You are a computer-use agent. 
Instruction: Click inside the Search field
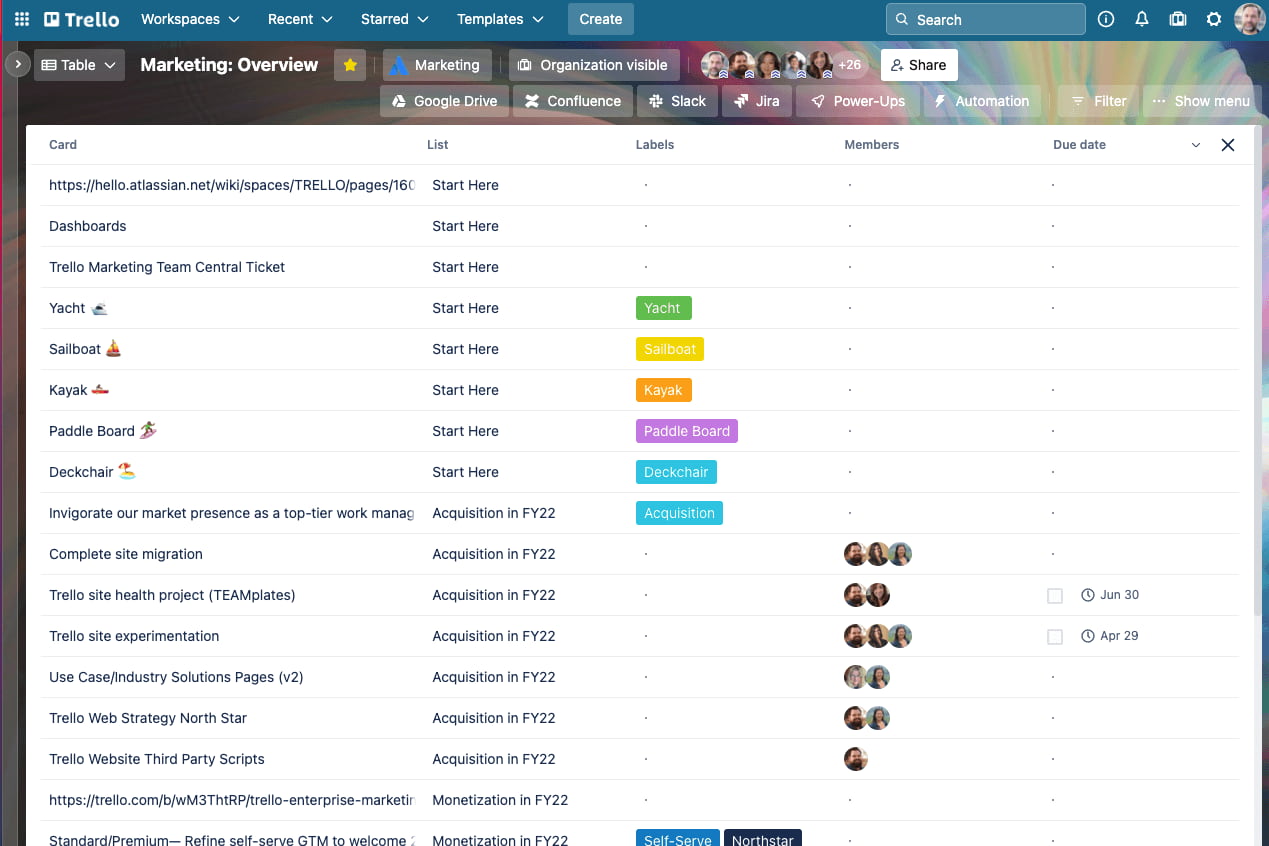tap(985, 18)
